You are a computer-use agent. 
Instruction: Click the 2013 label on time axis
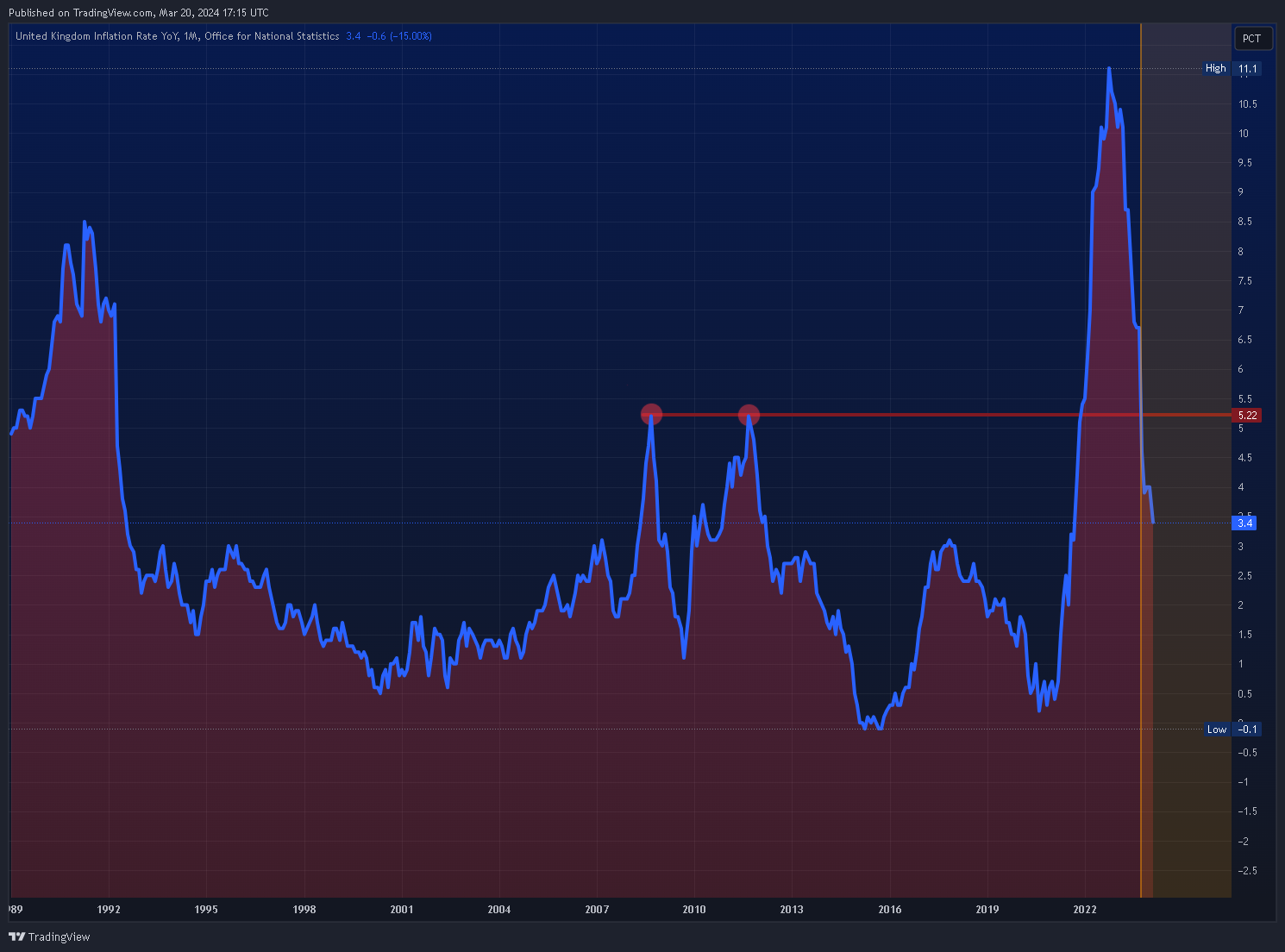click(792, 910)
